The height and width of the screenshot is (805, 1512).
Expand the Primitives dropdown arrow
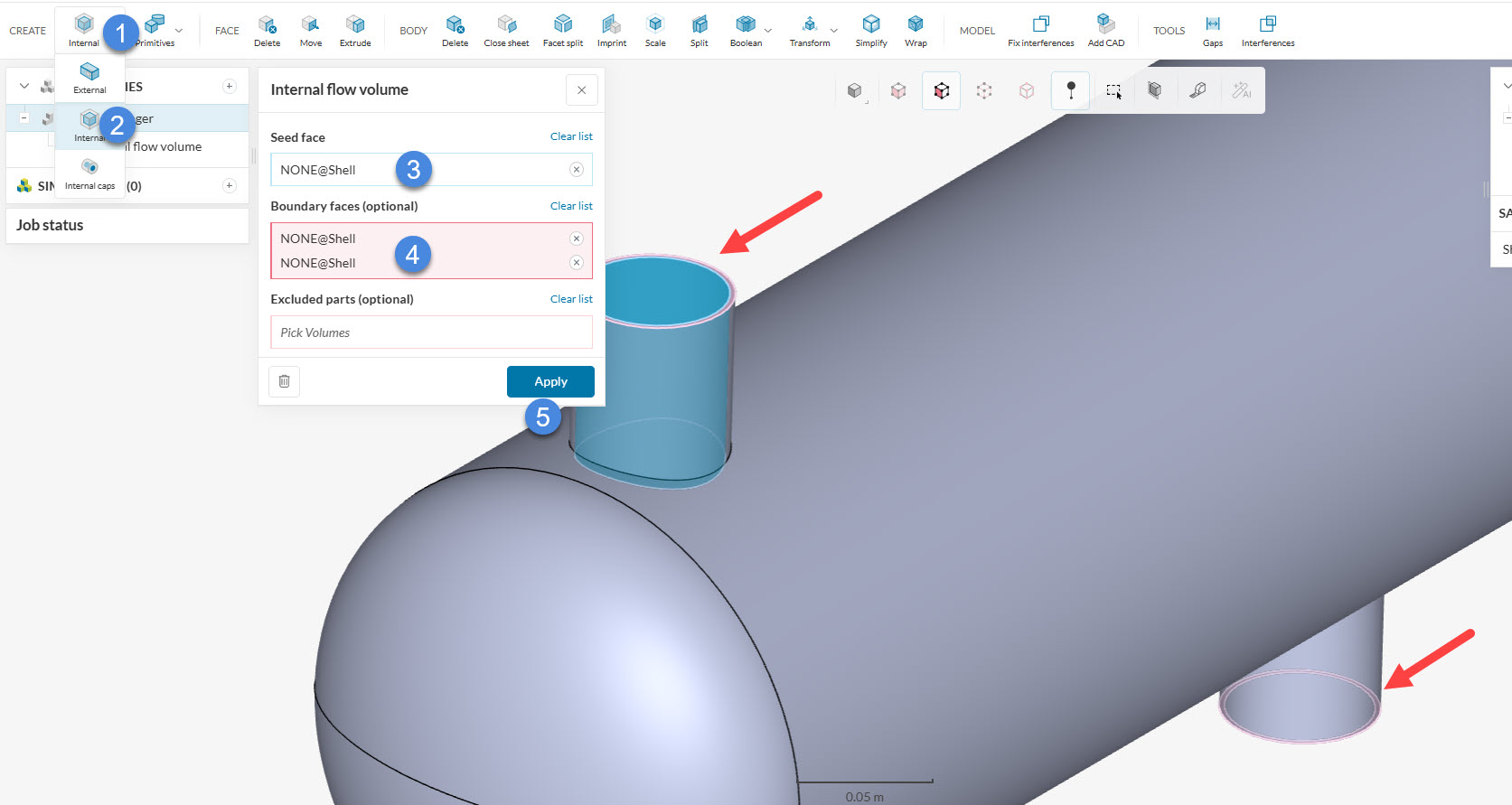pyautogui.click(x=179, y=31)
